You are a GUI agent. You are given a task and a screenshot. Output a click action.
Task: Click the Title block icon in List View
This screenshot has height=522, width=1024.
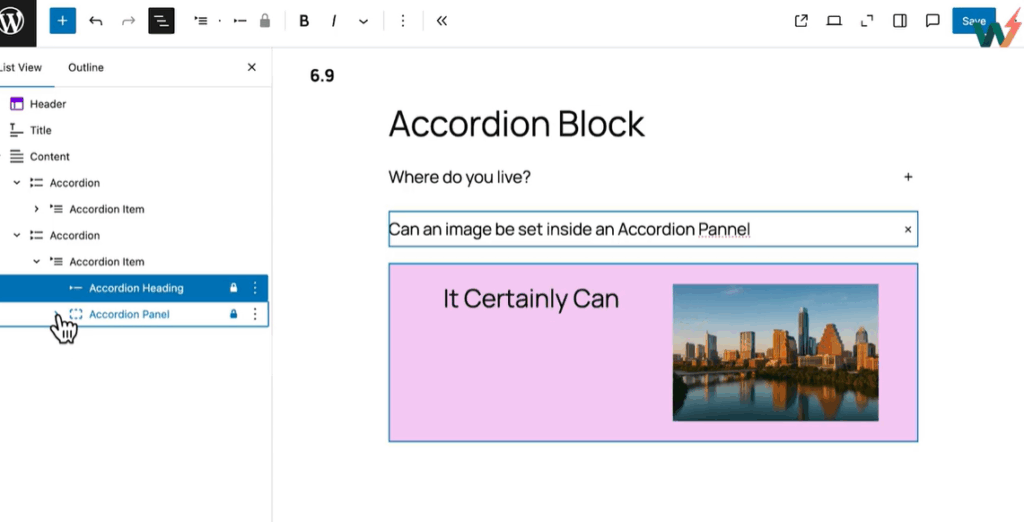click(x=17, y=130)
